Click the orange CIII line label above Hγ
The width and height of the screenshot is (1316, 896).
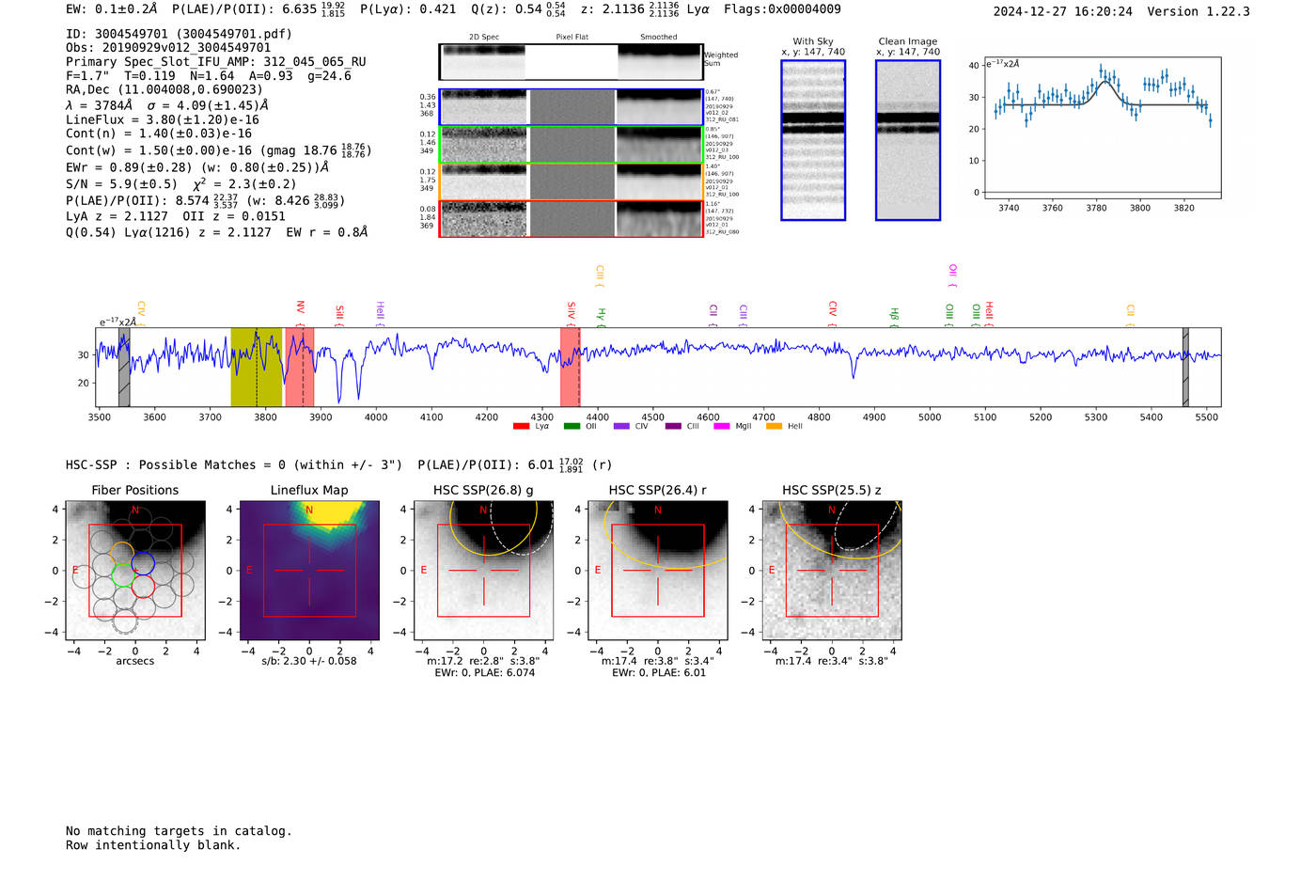[x=600, y=274]
